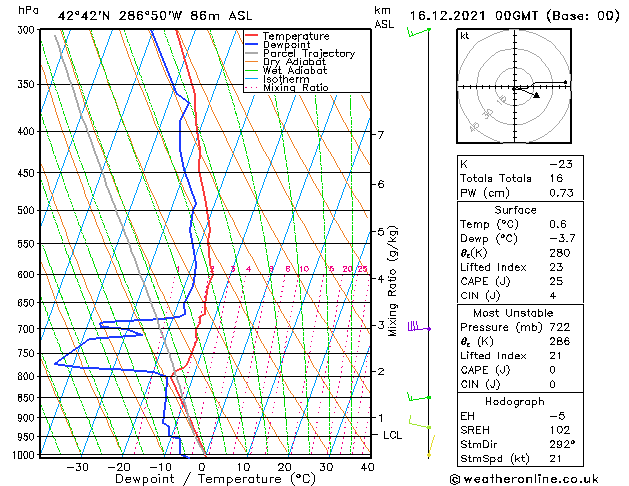This screenshot has width=629, height=486.
Task: Select the 'Wet Adiabat' legend label
Action: (295, 71)
